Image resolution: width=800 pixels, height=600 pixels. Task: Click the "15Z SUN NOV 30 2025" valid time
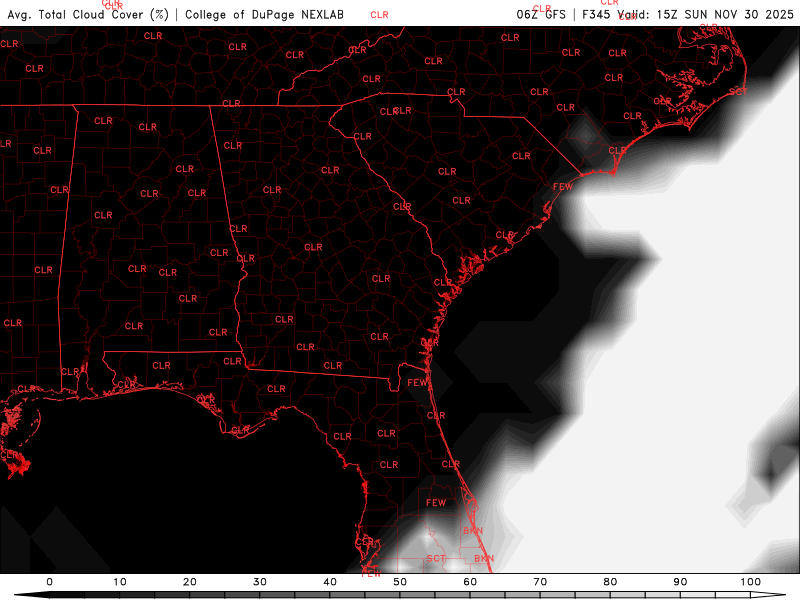(725, 14)
